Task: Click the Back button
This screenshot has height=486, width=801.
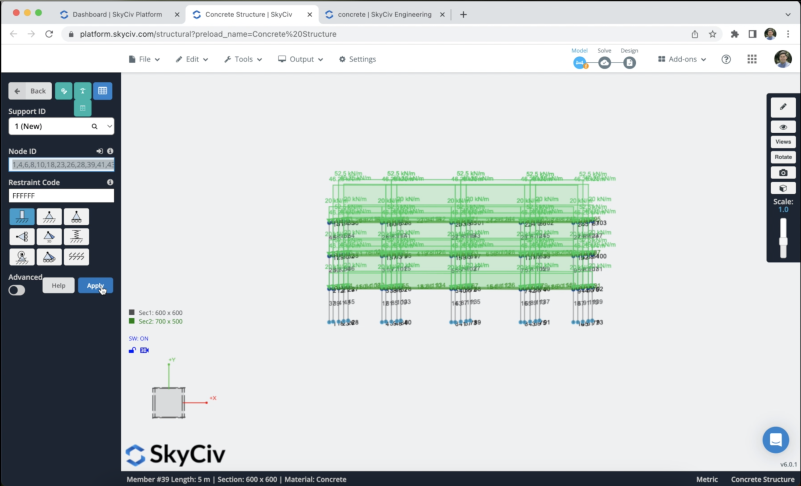Action: pos(30,91)
